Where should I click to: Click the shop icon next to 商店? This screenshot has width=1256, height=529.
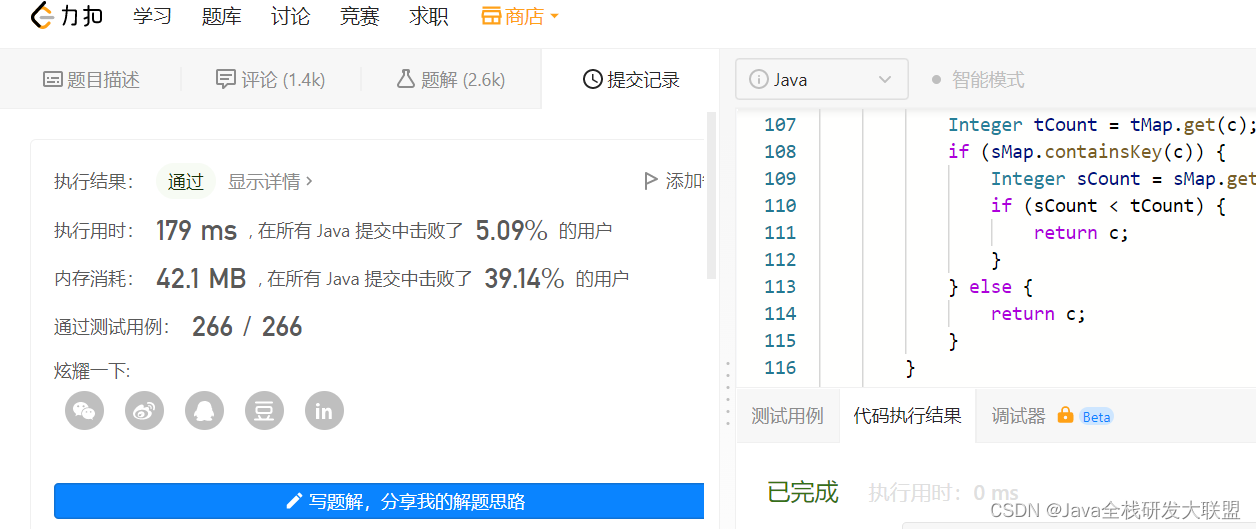tap(490, 17)
